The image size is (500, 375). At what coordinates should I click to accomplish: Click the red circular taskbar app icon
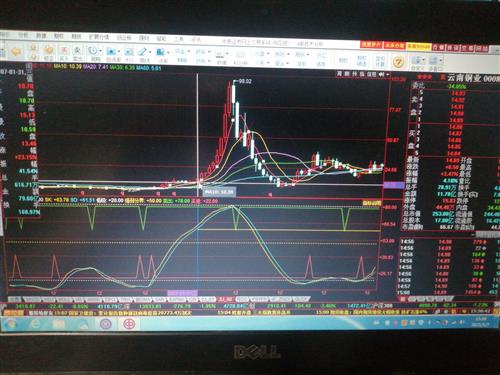pos(129,324)
